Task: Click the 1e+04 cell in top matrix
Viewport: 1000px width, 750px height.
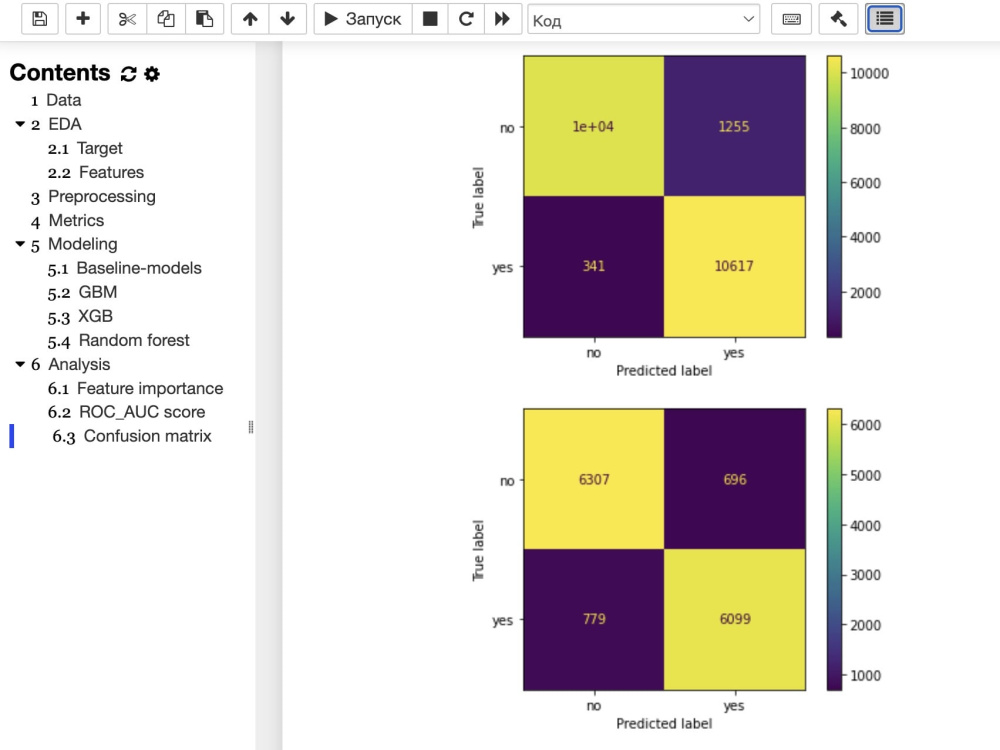Action: click(594, 126)
